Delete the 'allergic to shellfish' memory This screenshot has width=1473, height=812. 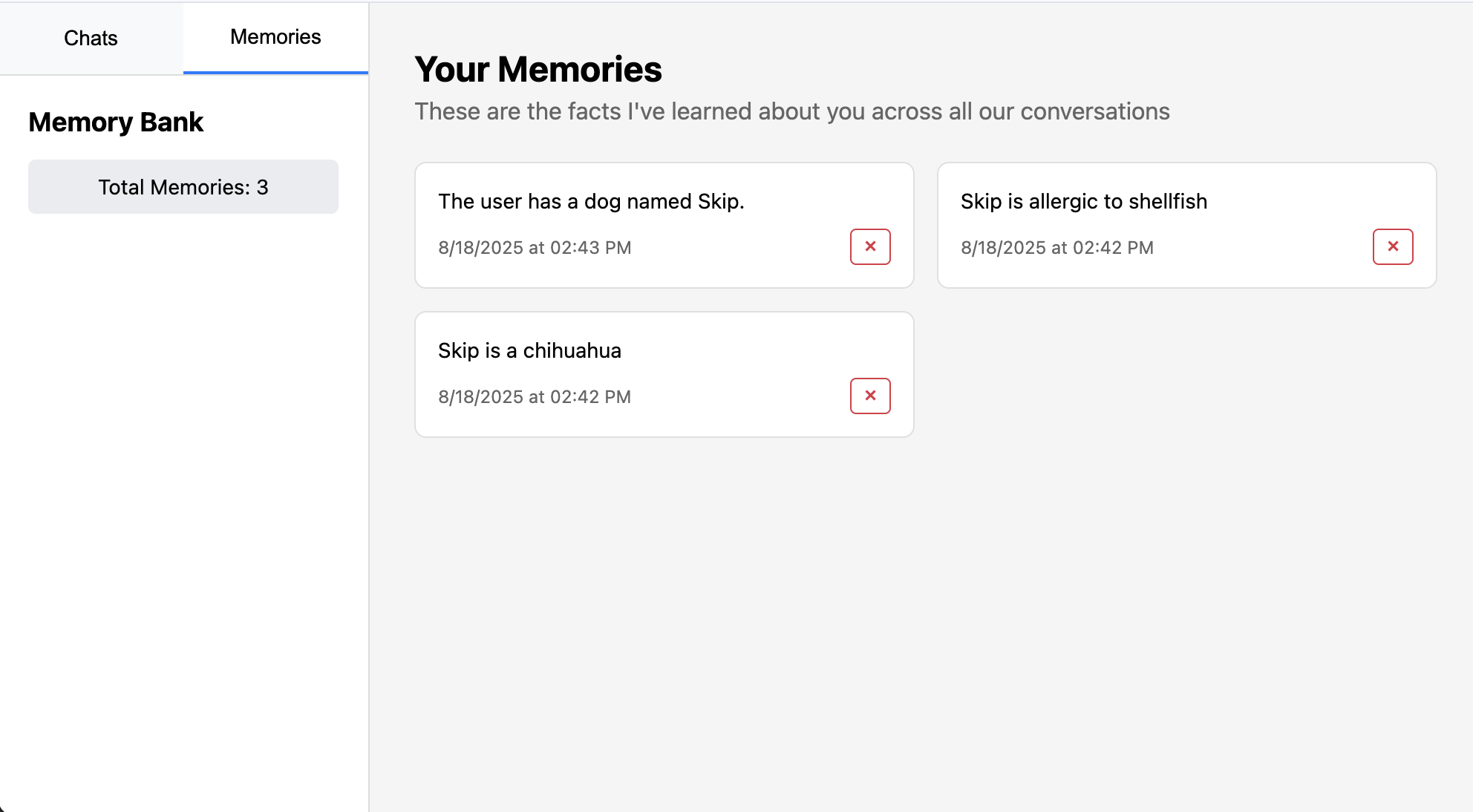pyautogui.click(x=1393, y=246)
